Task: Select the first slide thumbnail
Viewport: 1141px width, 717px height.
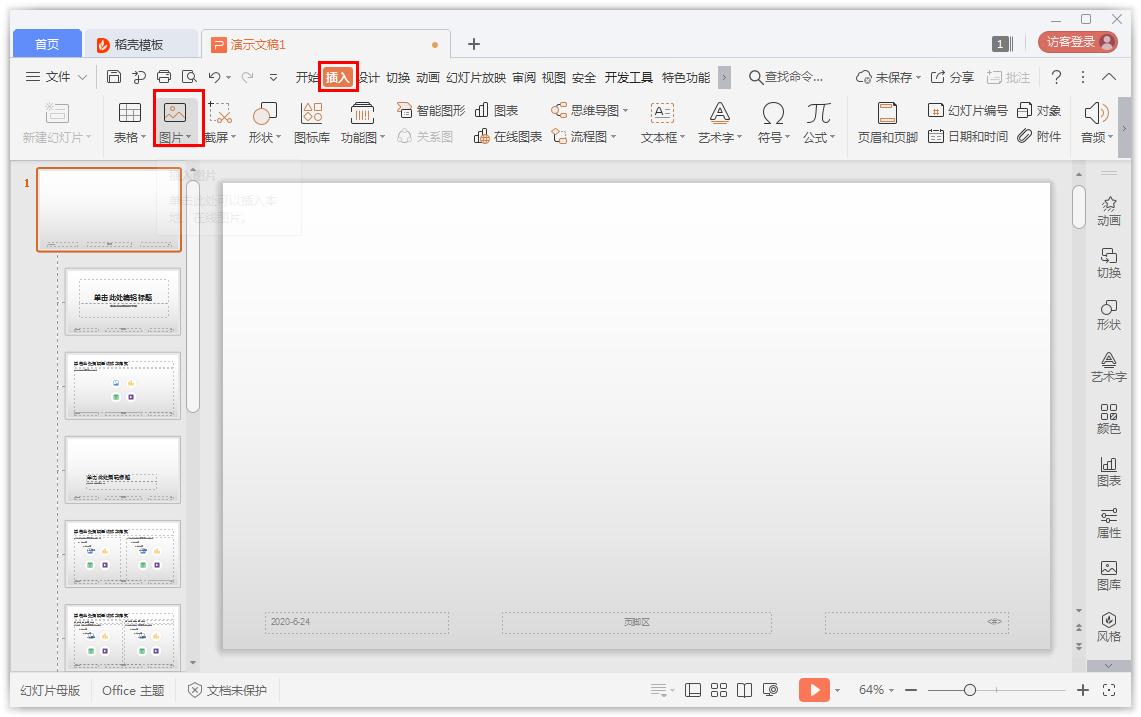Action: click(x=108, y=209)
